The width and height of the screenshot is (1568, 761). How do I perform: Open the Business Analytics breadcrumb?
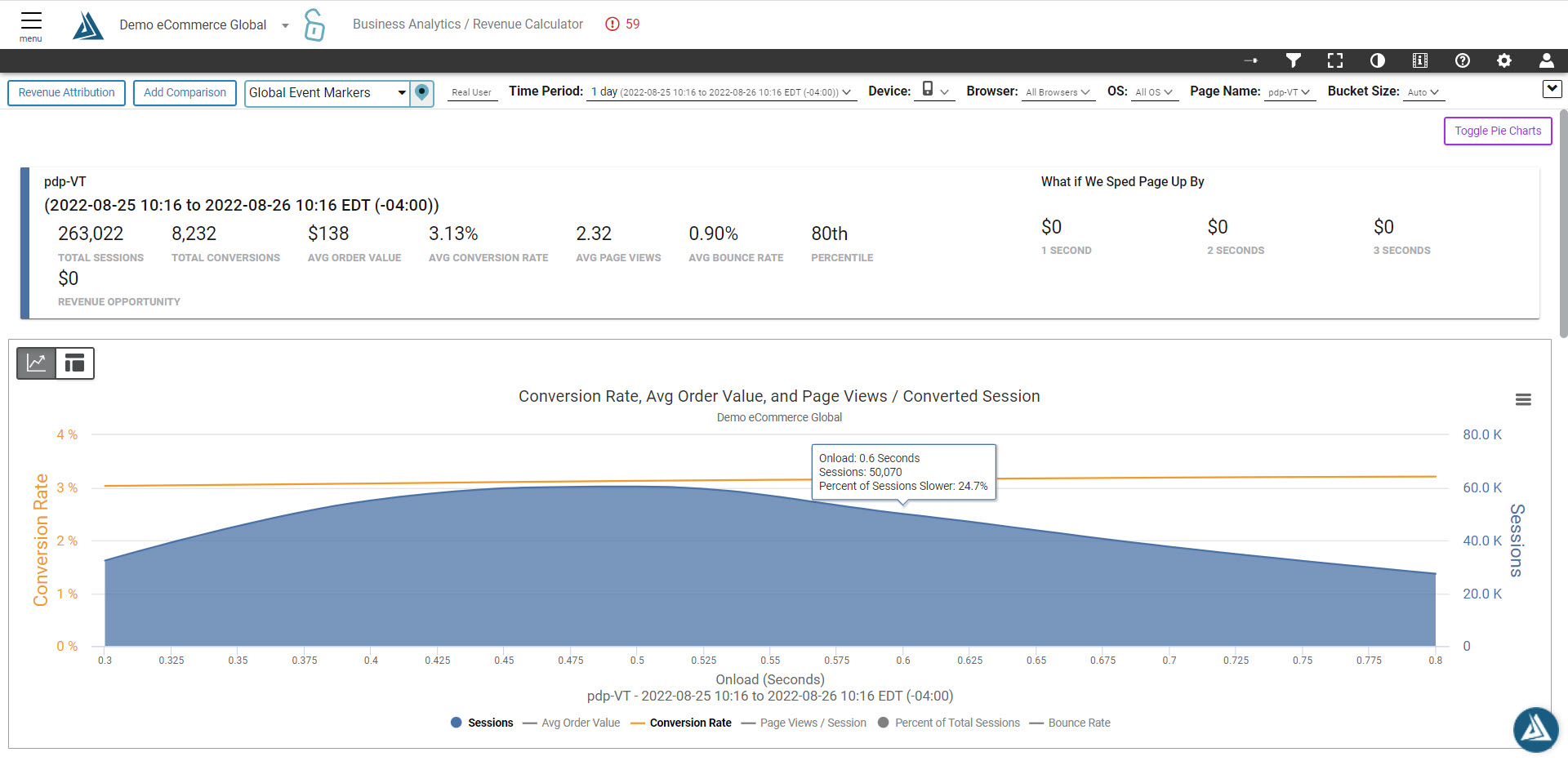coord(406,24)
